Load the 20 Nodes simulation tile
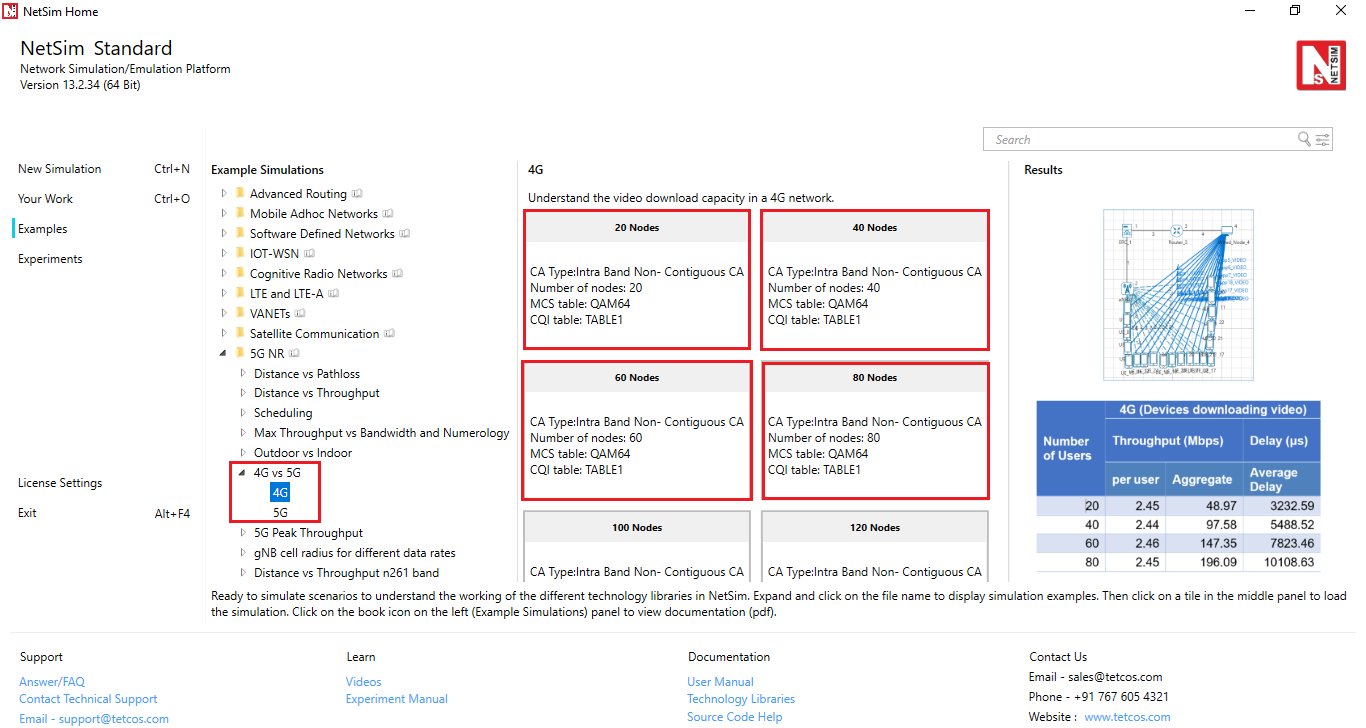Viewport: 1366px width, 728px height. click(637, 279)
